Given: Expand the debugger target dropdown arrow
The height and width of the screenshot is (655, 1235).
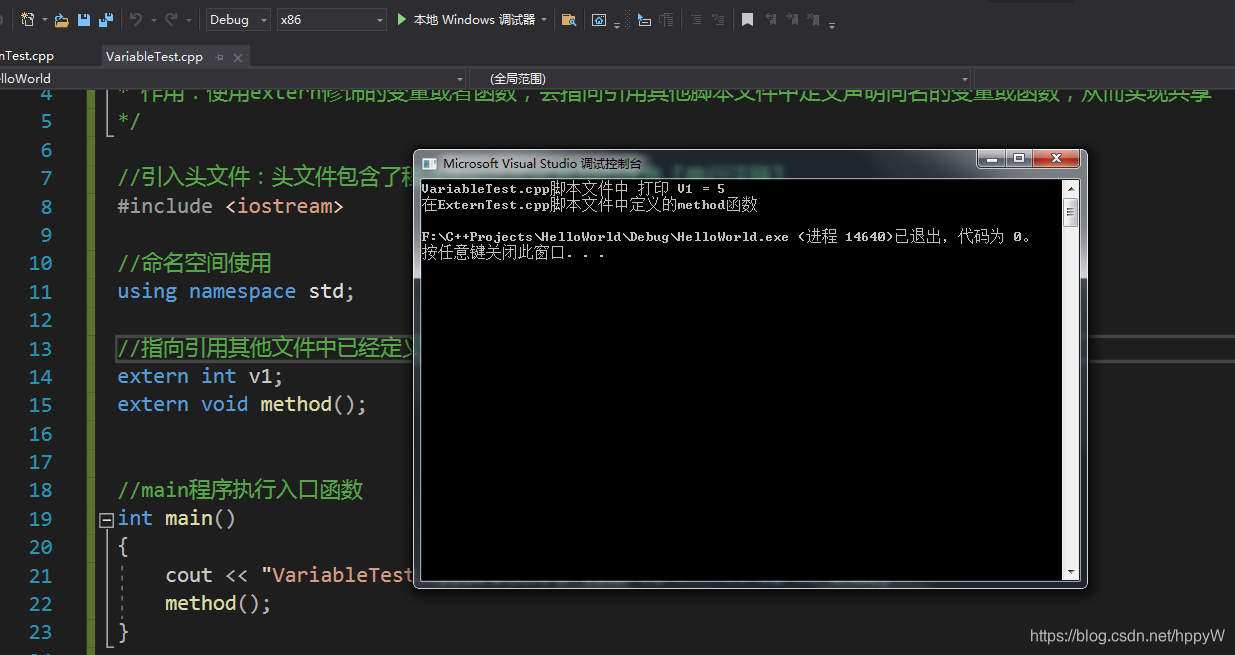Looking at the screenshot, I should (544, 20).
